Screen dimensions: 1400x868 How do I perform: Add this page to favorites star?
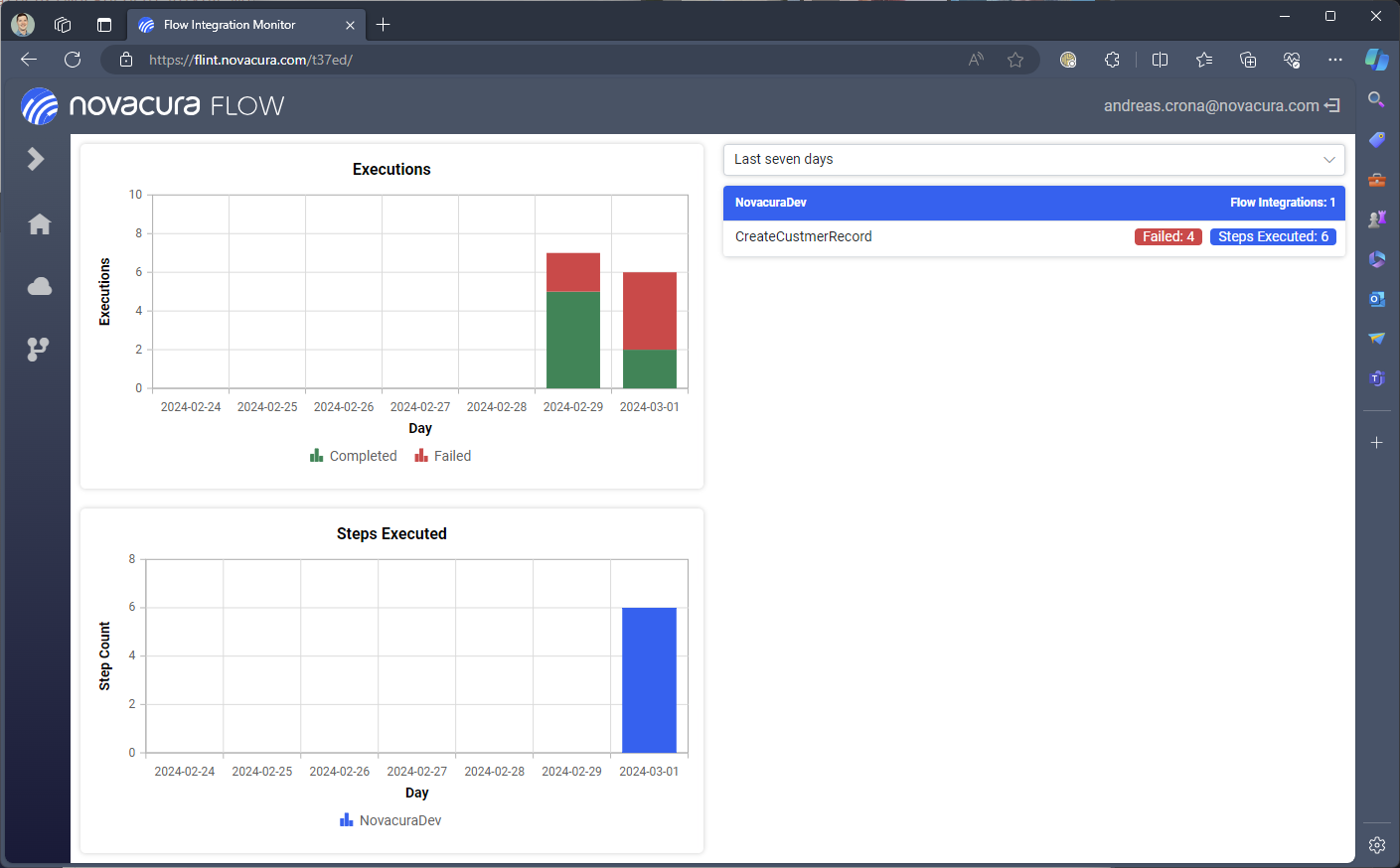pyautogui.click(x=1014, y=60)
